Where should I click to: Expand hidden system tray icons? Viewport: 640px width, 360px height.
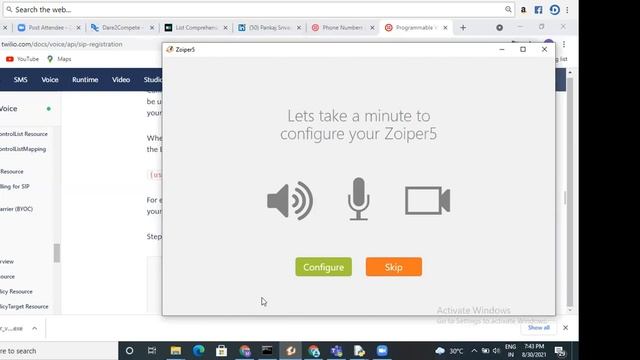tap(474, 351)
